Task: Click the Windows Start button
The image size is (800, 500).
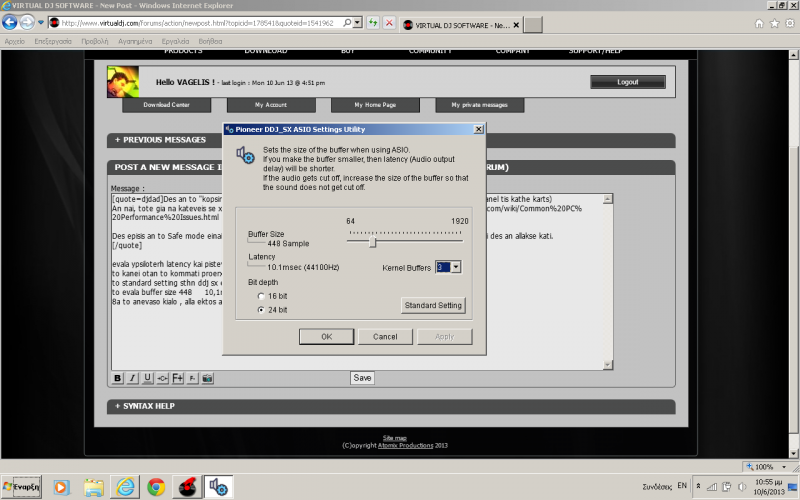Action: point(21,487)
